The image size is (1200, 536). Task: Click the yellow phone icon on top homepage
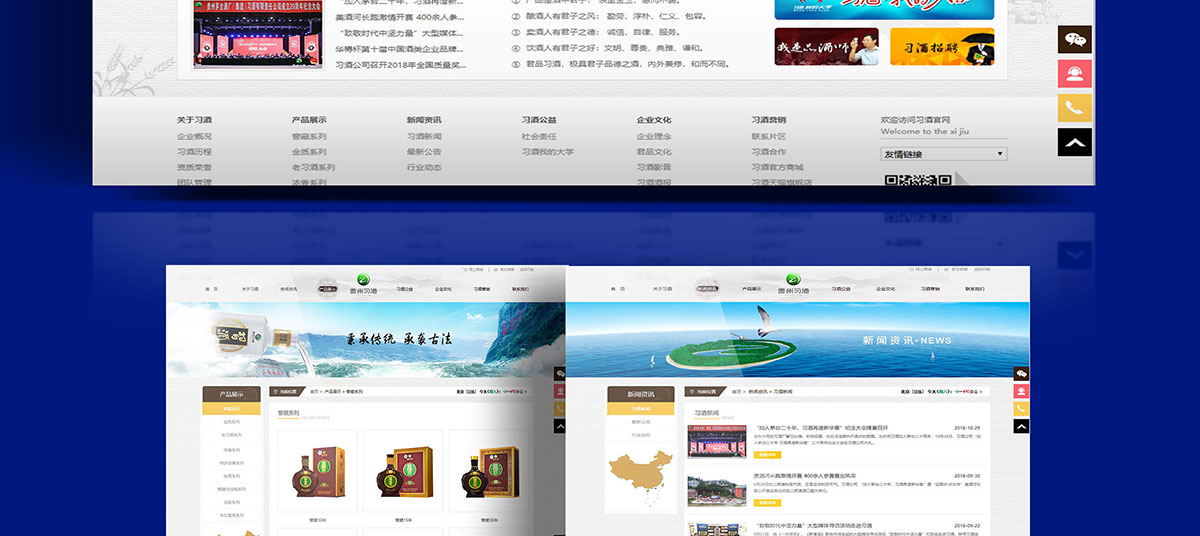coord(1075,108)
